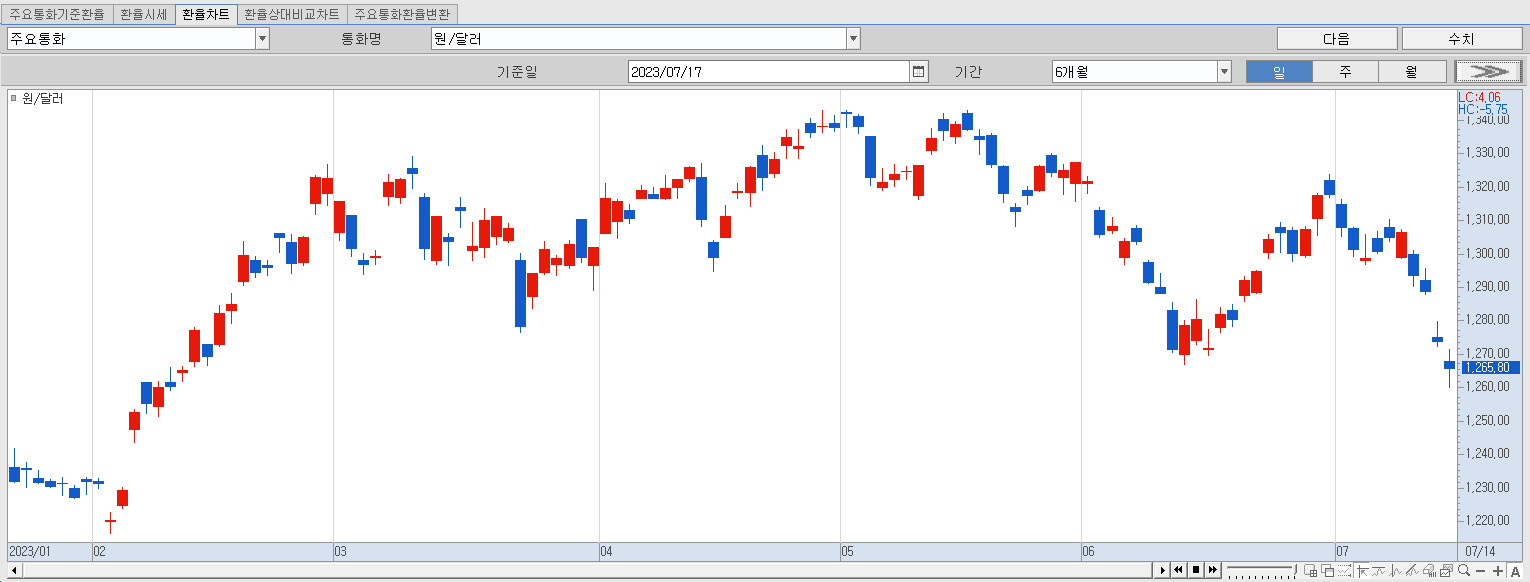This screenshot has height=582, width=1530.
Task: Click the horizontal scrollbar track below the chart
Action: (585, 570)
